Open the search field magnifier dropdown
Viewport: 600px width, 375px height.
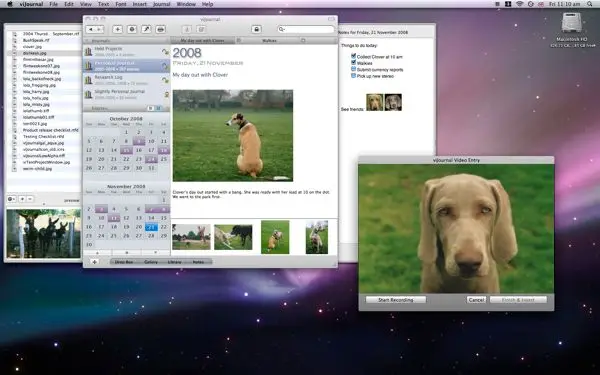pos(282,29)
